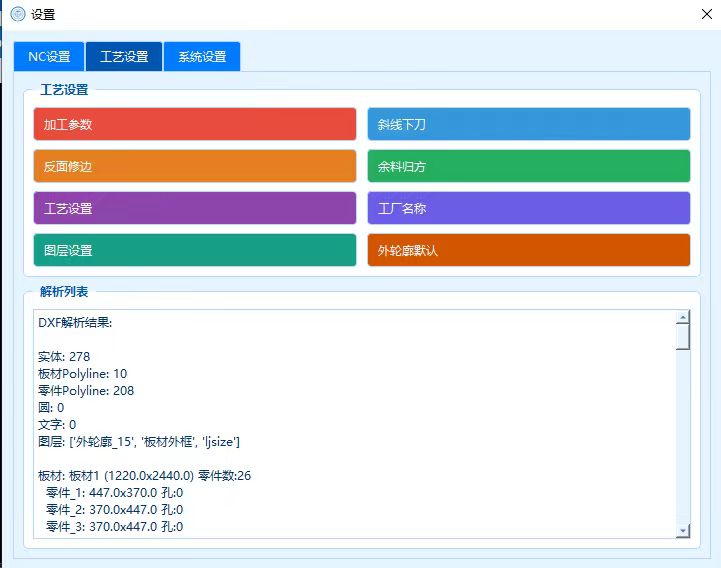The height and width of the screenshot is (568, 721).
Task: Open the 图层设置 button
Action: tap(195, 250)
